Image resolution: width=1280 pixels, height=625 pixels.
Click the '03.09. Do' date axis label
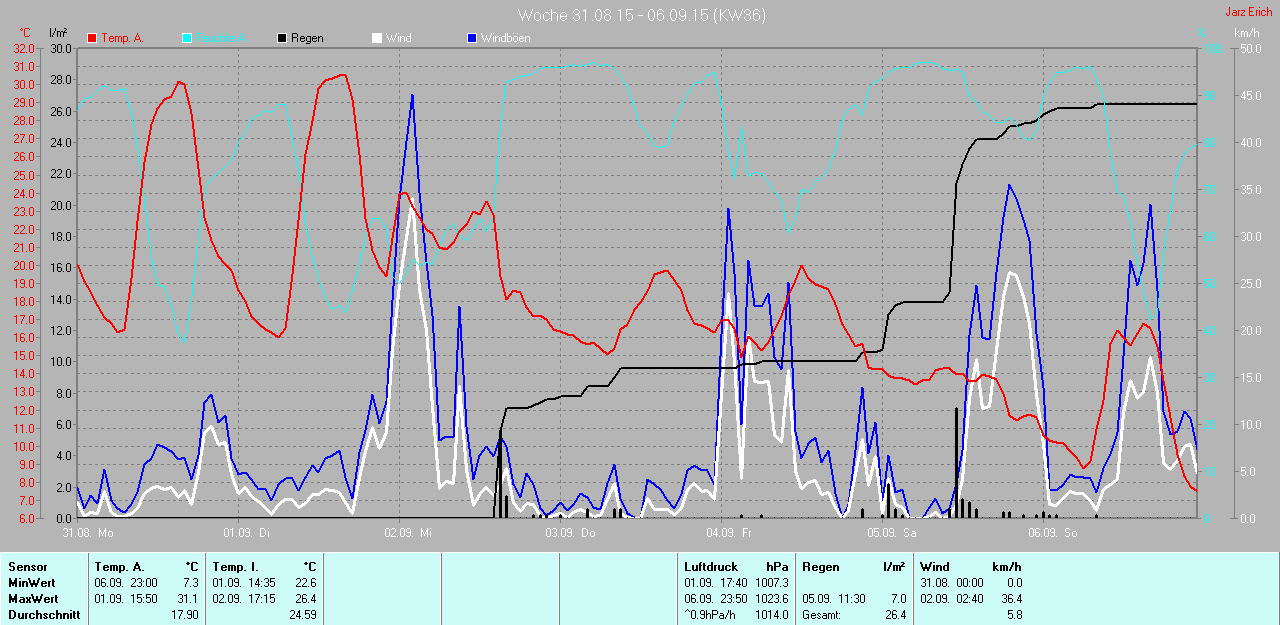pyautogui.click(x=569, y=533)
